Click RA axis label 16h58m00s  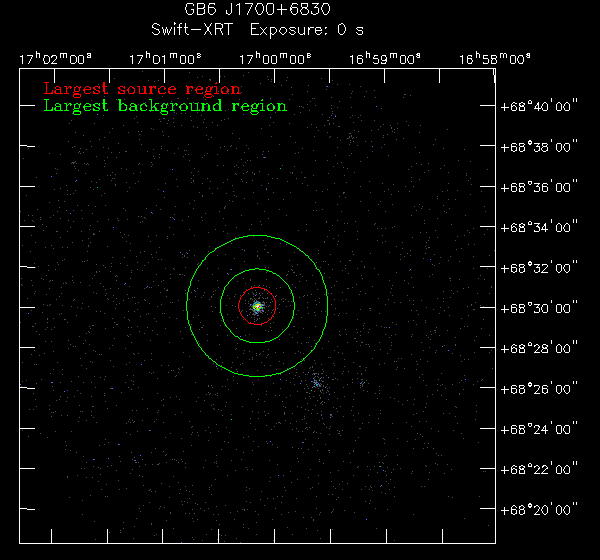click(494, 59)
